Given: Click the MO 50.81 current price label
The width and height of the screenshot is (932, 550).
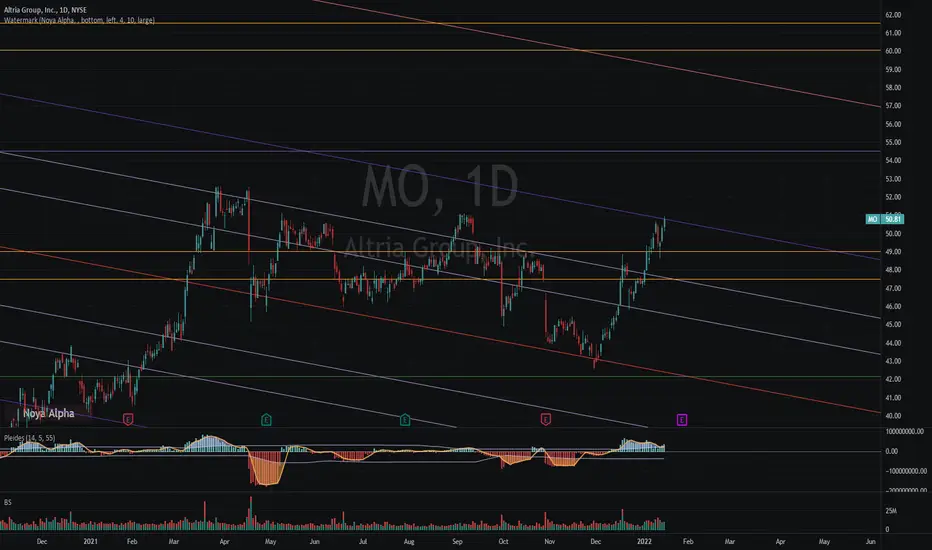Looking at the screenshot, I should [x=884, y=219].
